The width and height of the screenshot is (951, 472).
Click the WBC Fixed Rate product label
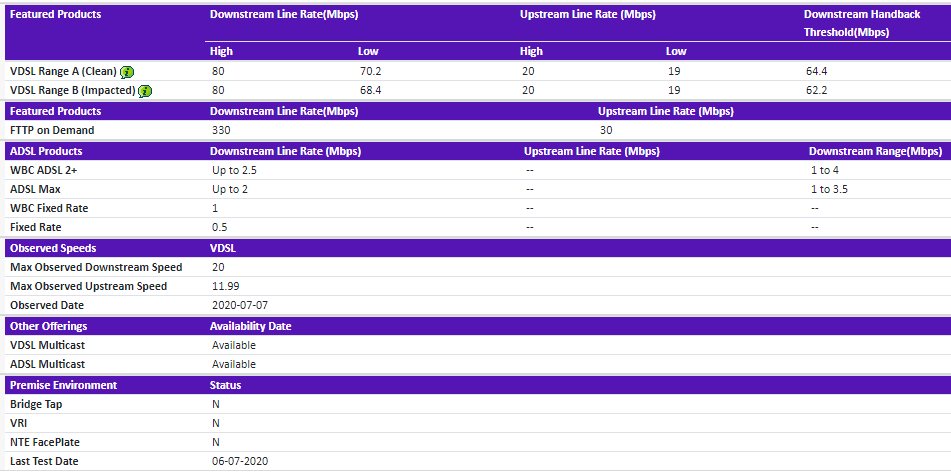click(49, 208)
